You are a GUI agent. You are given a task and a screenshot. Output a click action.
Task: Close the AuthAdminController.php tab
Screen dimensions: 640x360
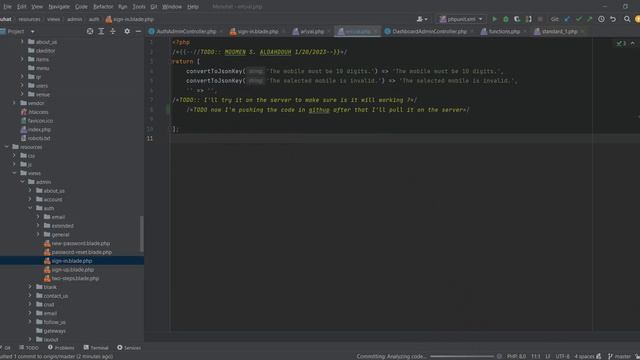pyautogui.click(x=221, y=31)
